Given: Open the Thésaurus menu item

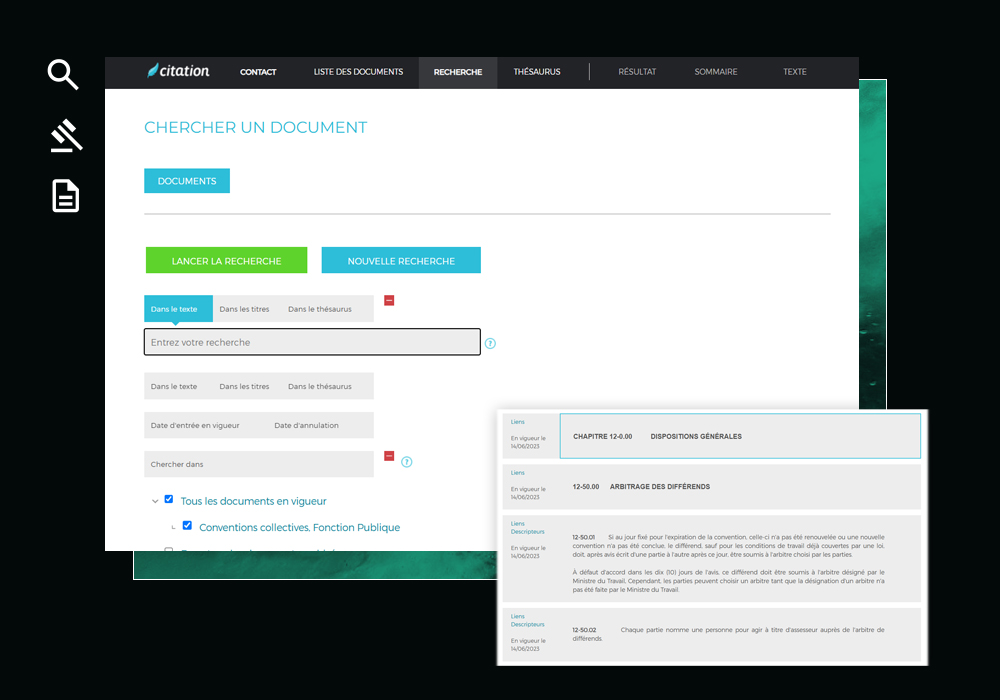Looking at the screenshot, I should point(537,72).
